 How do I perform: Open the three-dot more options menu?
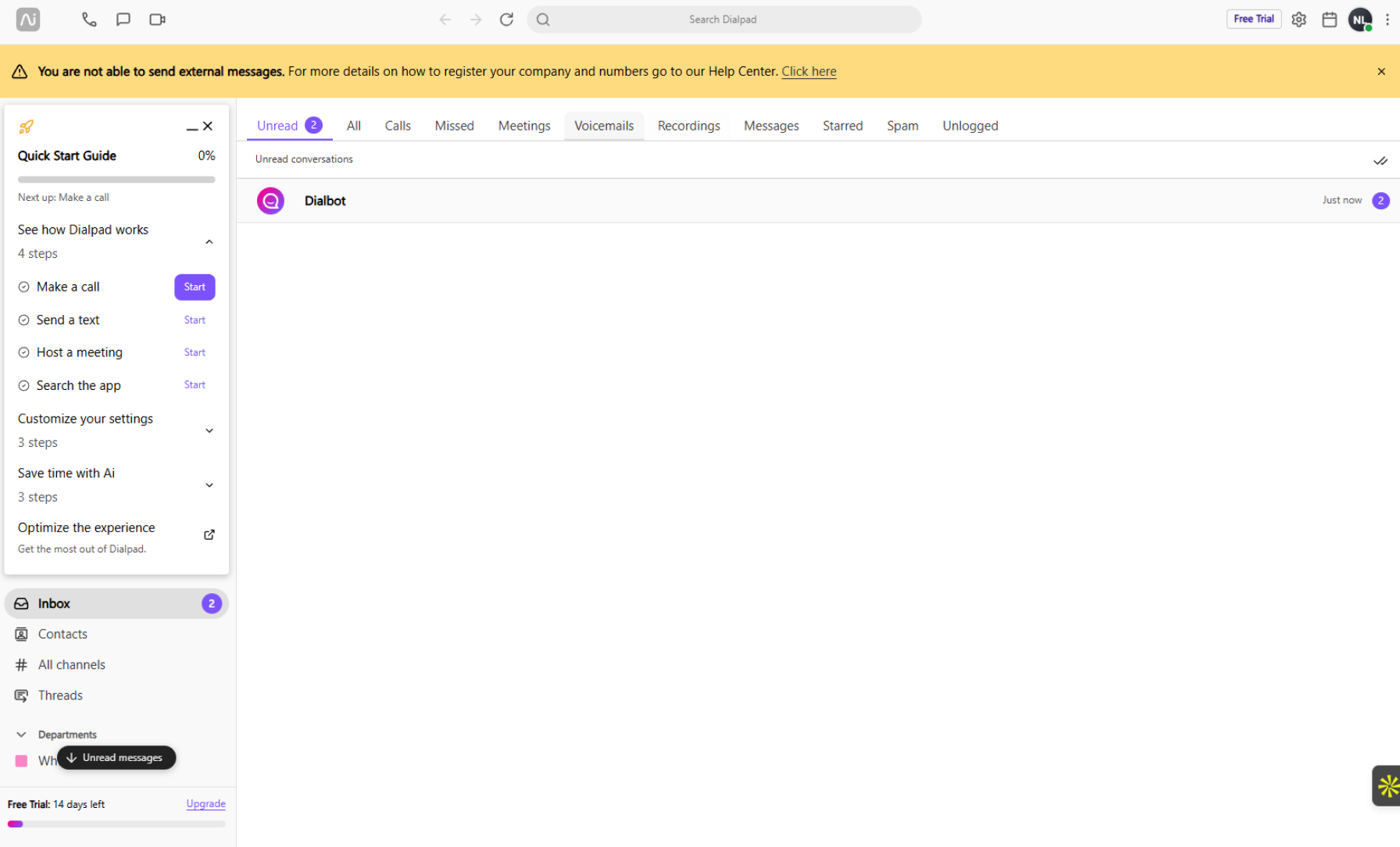1387,20
